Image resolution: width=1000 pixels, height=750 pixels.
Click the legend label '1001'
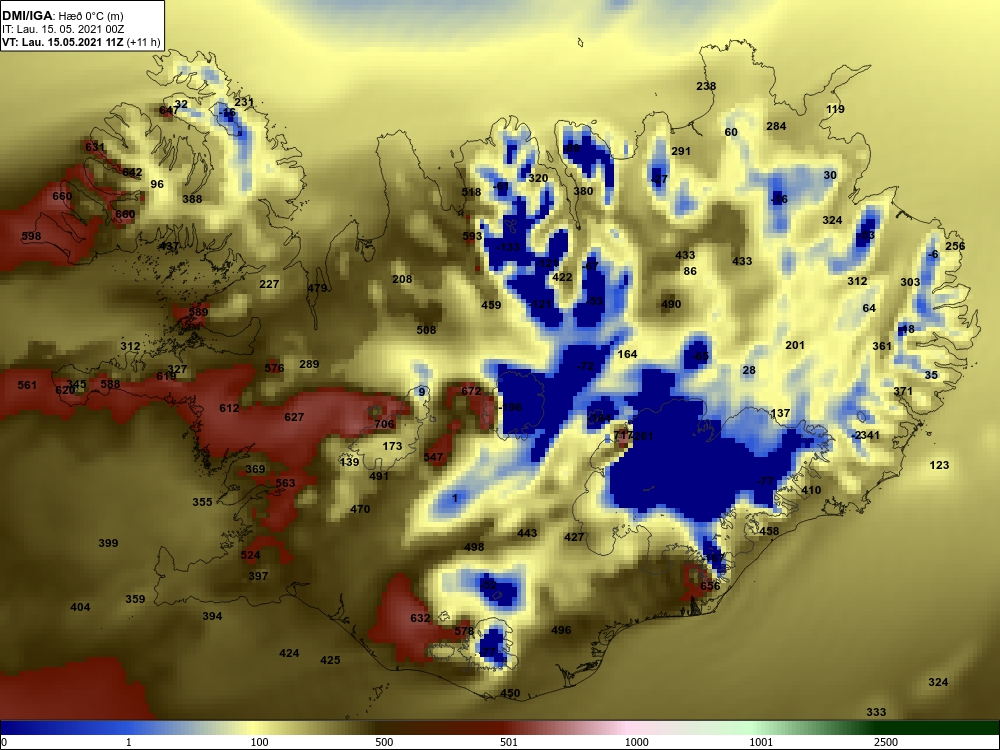point(761,742)
